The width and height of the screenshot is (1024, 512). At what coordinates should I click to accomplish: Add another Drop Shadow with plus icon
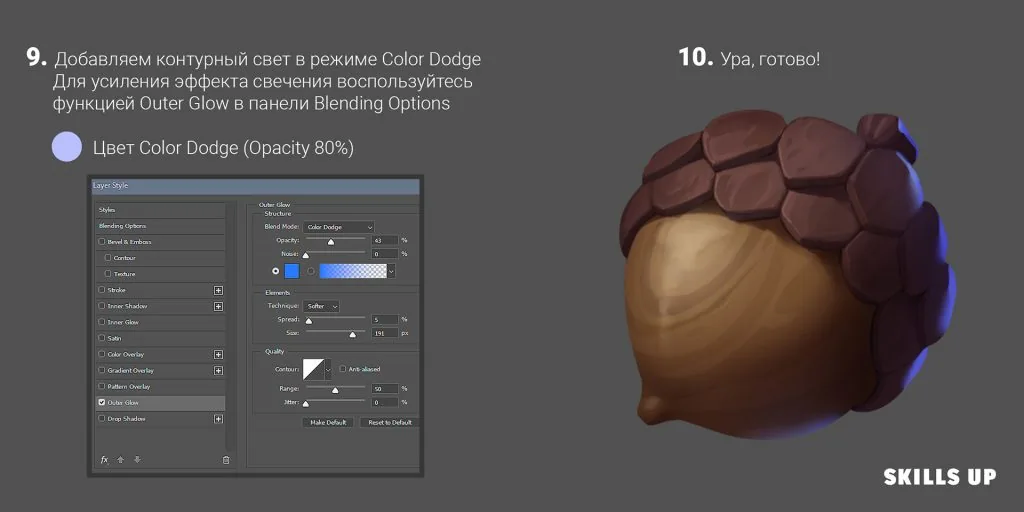point(219,419)
